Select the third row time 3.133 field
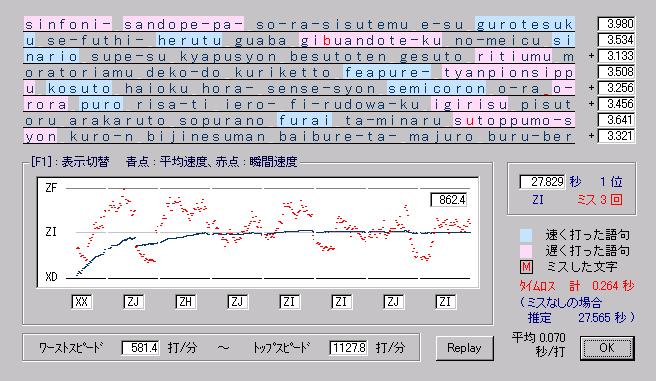The image size is (656, 381). 616,56
